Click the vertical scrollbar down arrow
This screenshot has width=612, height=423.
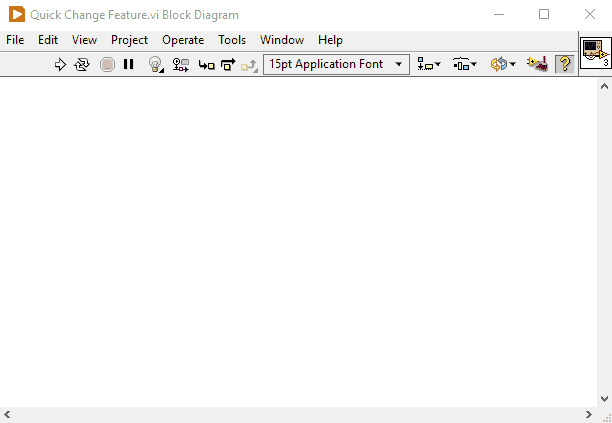tap(604, 398)
